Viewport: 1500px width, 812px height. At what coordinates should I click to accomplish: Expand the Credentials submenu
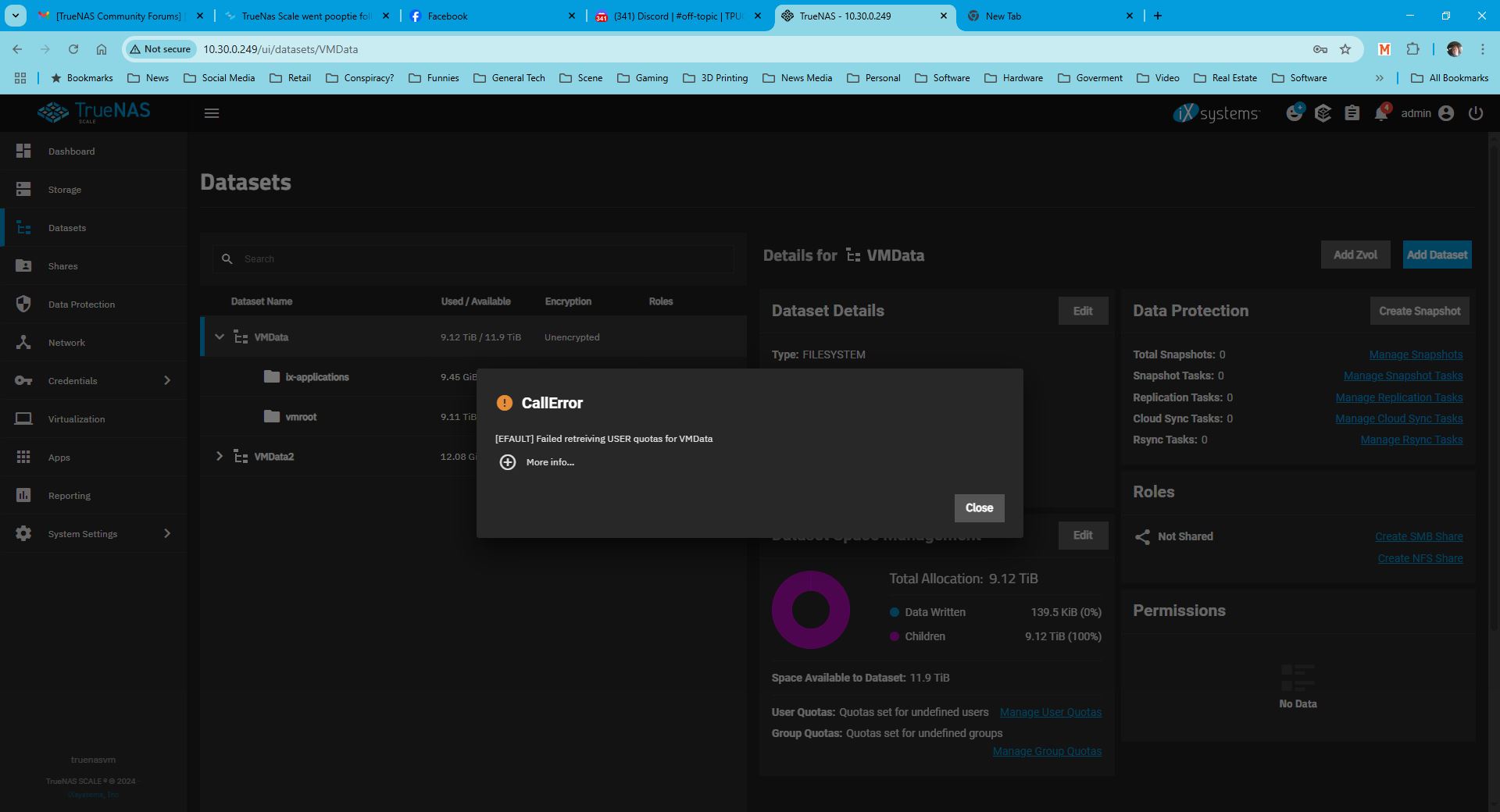point(166,380)
